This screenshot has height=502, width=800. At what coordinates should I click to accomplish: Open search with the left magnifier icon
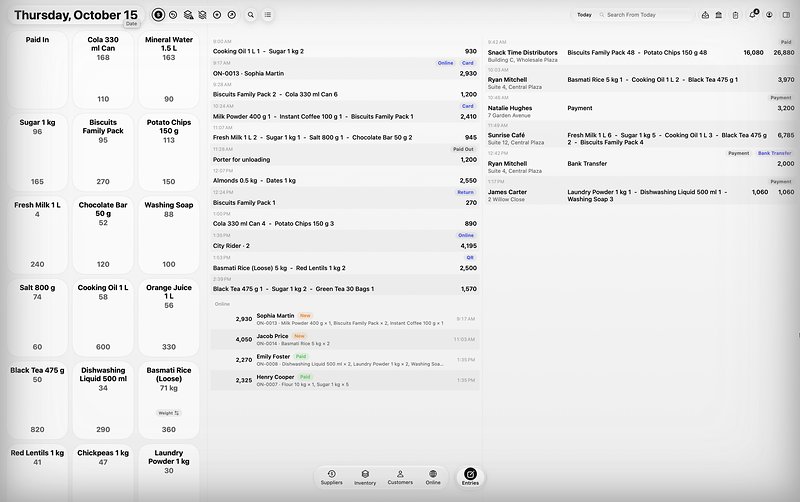[x=251, y=15]
